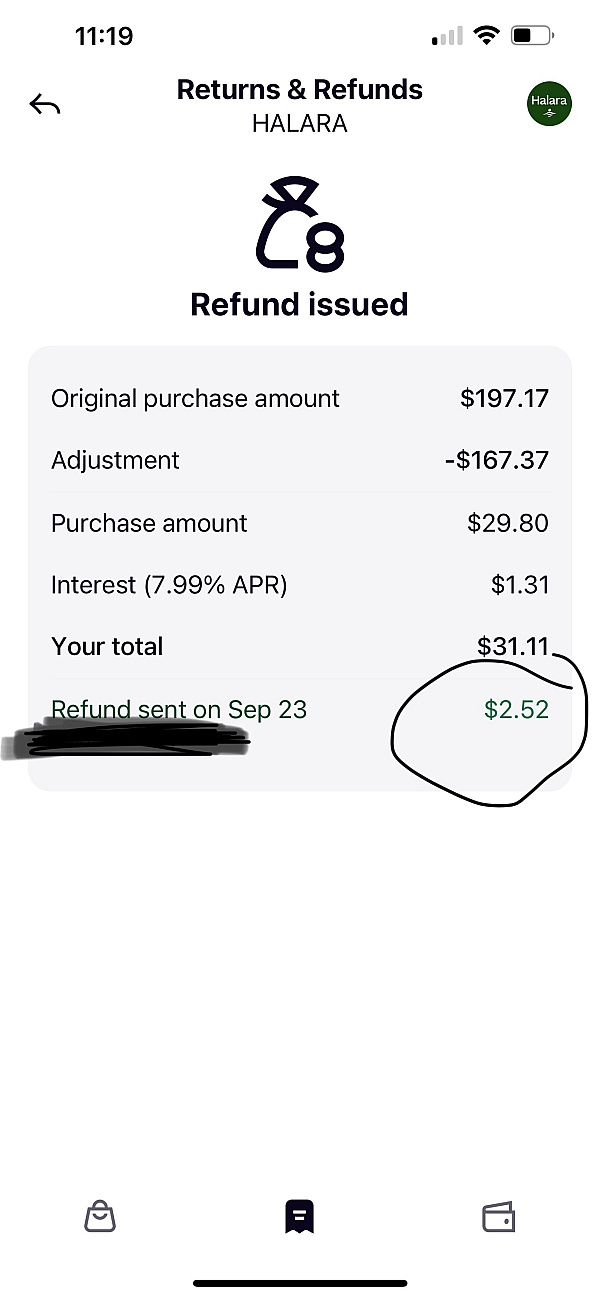Tap the back arrow

(x=45, y=104)
